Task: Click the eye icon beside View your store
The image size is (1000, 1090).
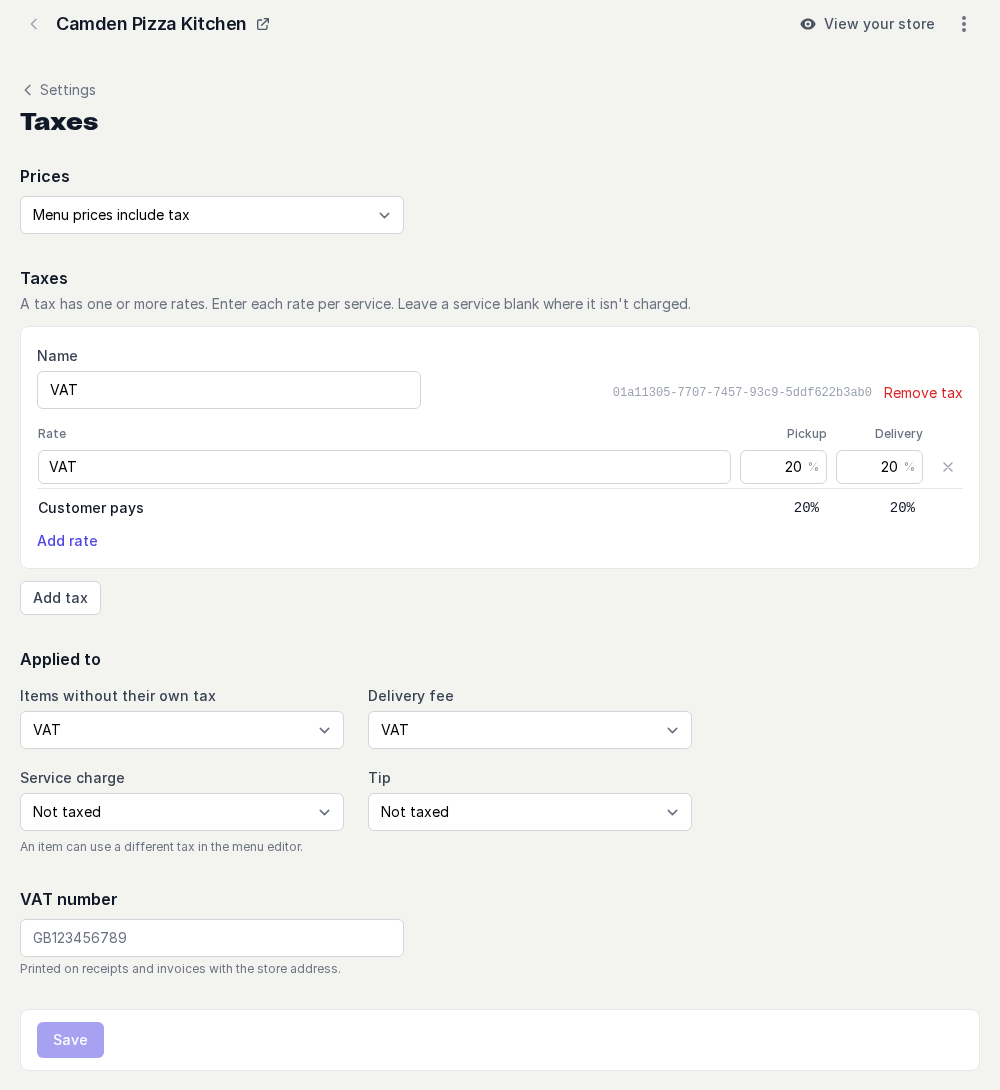Action: coord(808,24)
